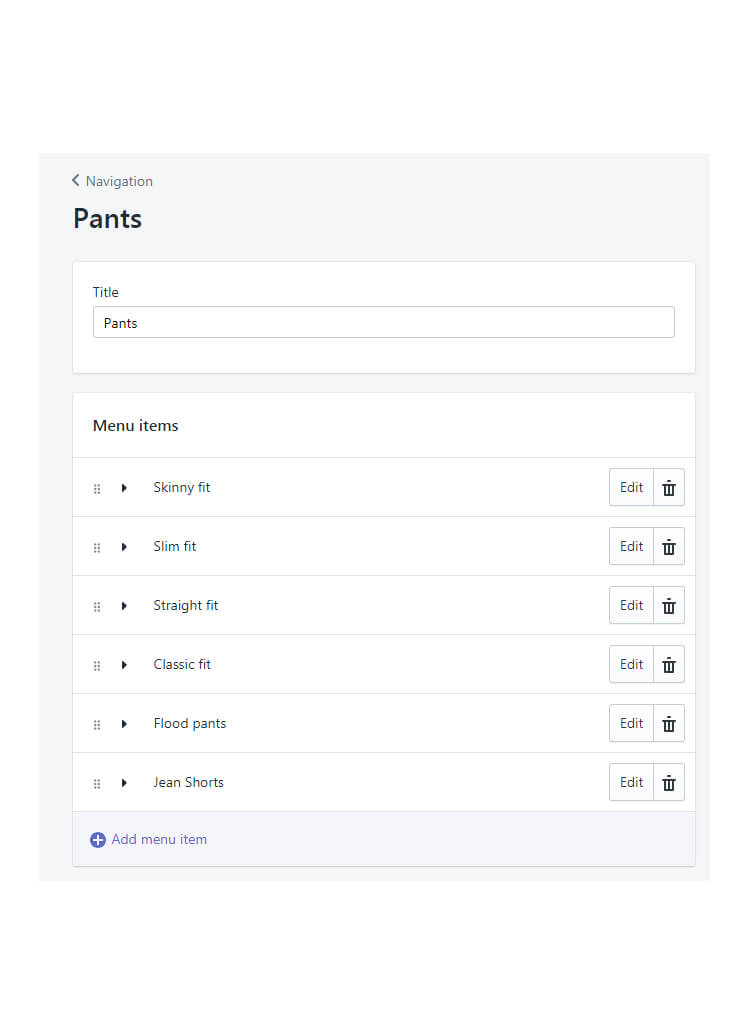The image size is (748, 1034).
Task: Expand Classic fit sub-items
Action: click(124, 665)
